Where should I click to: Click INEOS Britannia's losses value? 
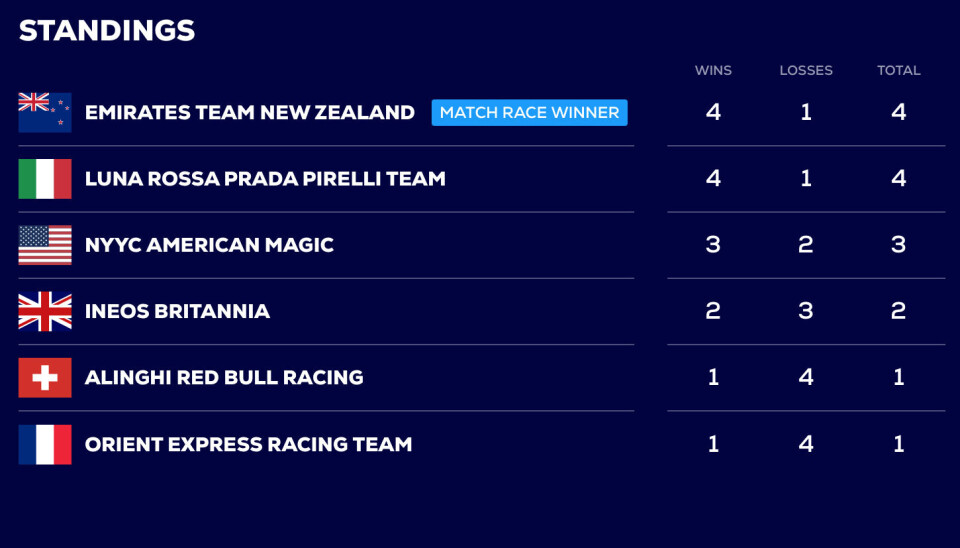806,311
